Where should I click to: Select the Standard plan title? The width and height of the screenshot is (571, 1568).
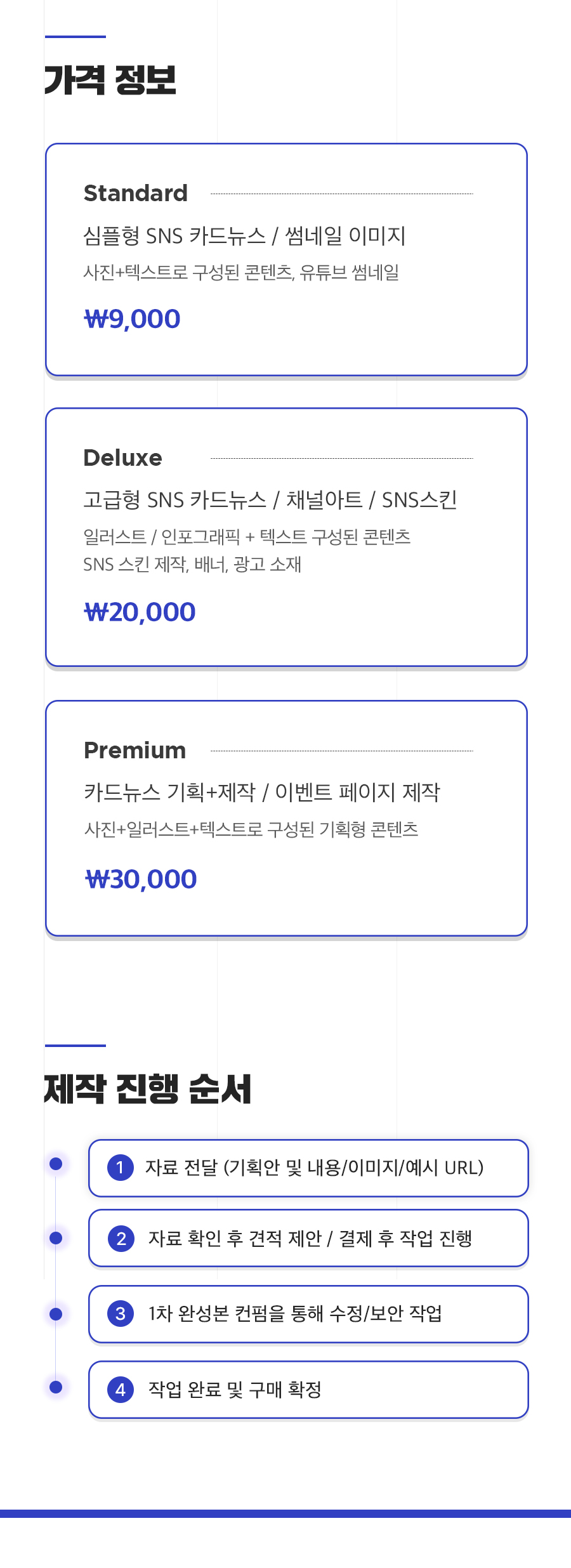coord(136,193)
